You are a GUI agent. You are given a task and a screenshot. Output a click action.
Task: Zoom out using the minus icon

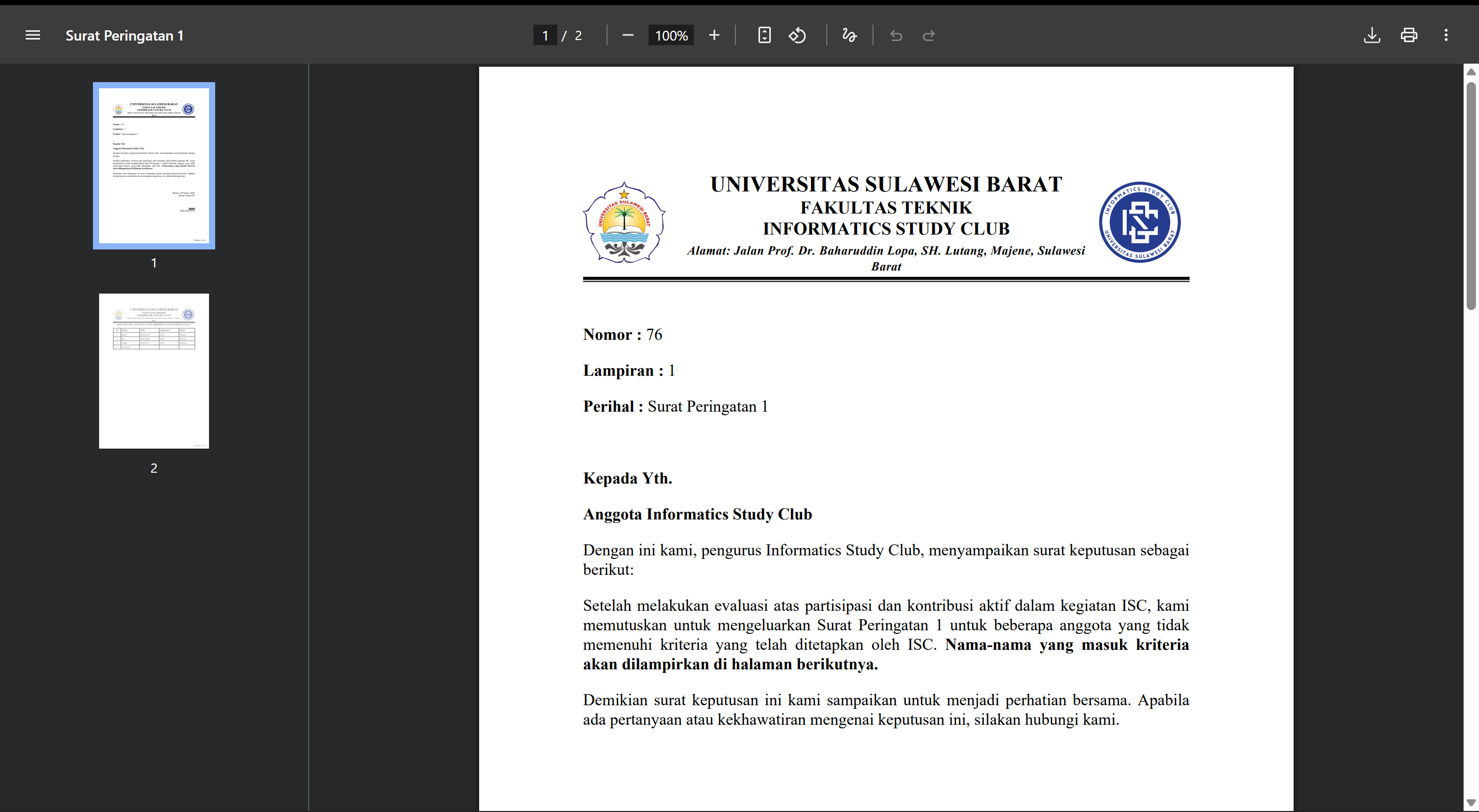pyautogui.click(x=628, y=35)
